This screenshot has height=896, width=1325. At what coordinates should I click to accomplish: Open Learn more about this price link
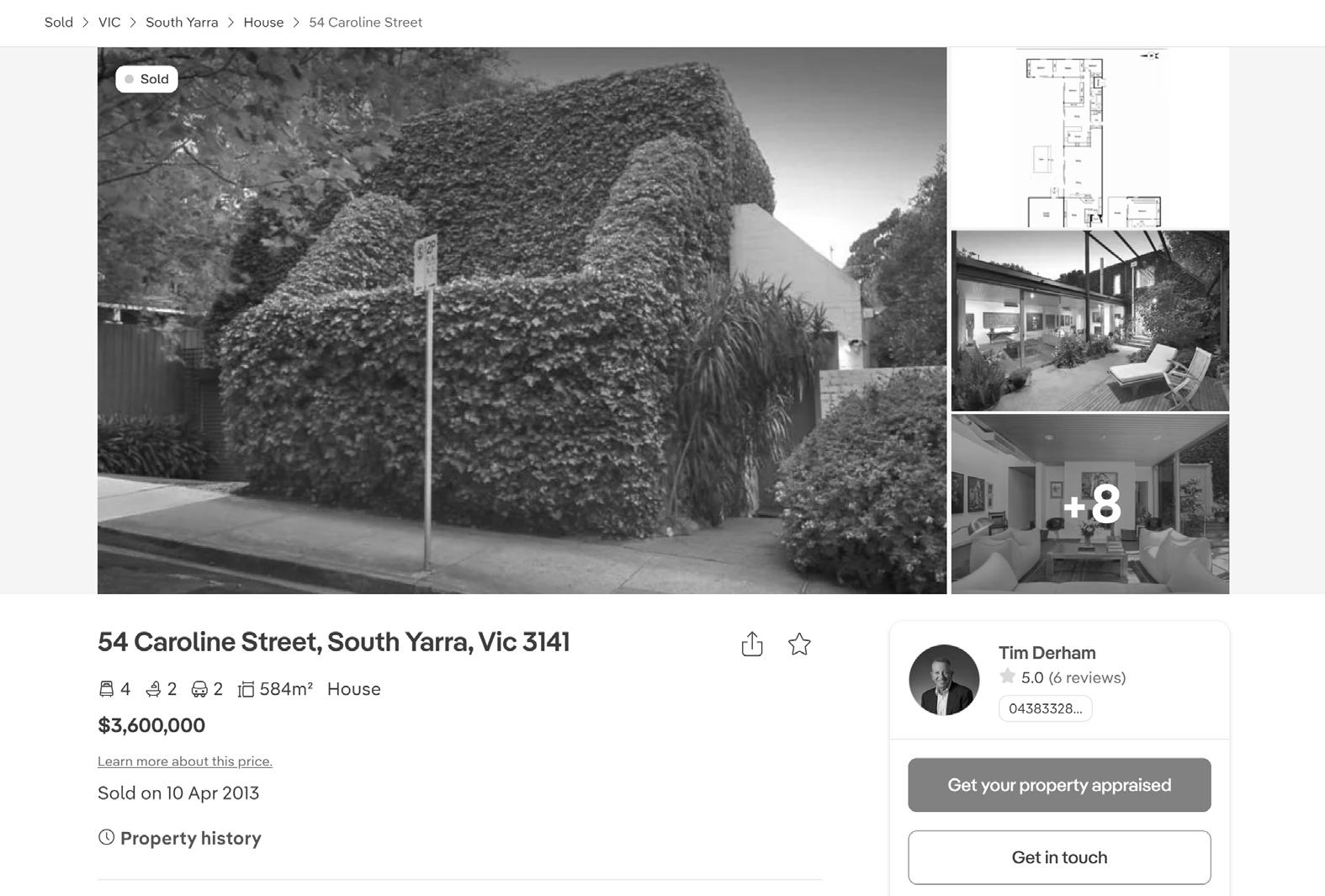185,761
